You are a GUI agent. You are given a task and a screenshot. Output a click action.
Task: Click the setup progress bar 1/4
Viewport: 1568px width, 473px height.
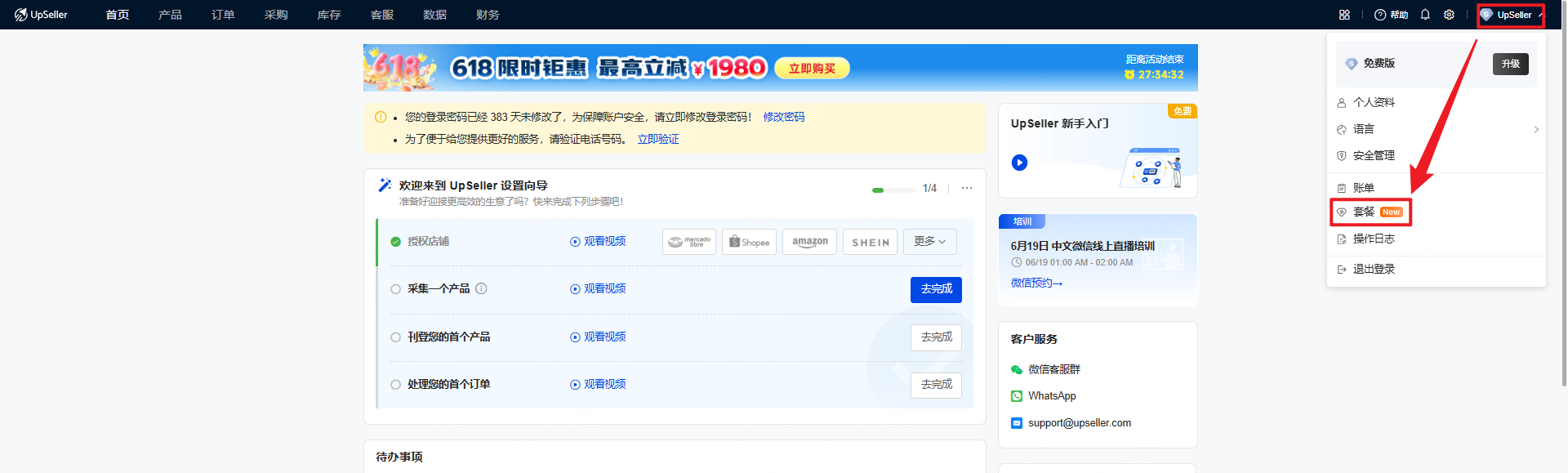894,190
